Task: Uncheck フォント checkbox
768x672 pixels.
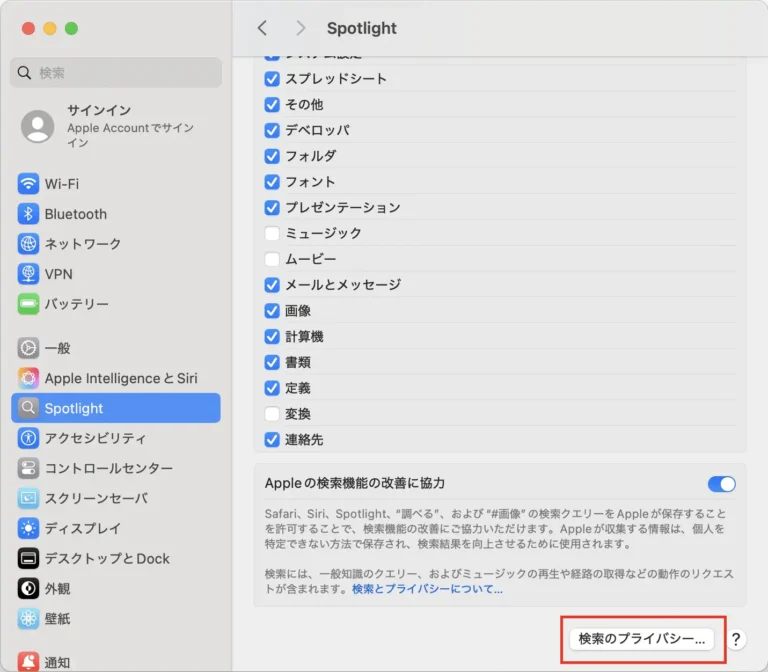Action: [272, 182]
